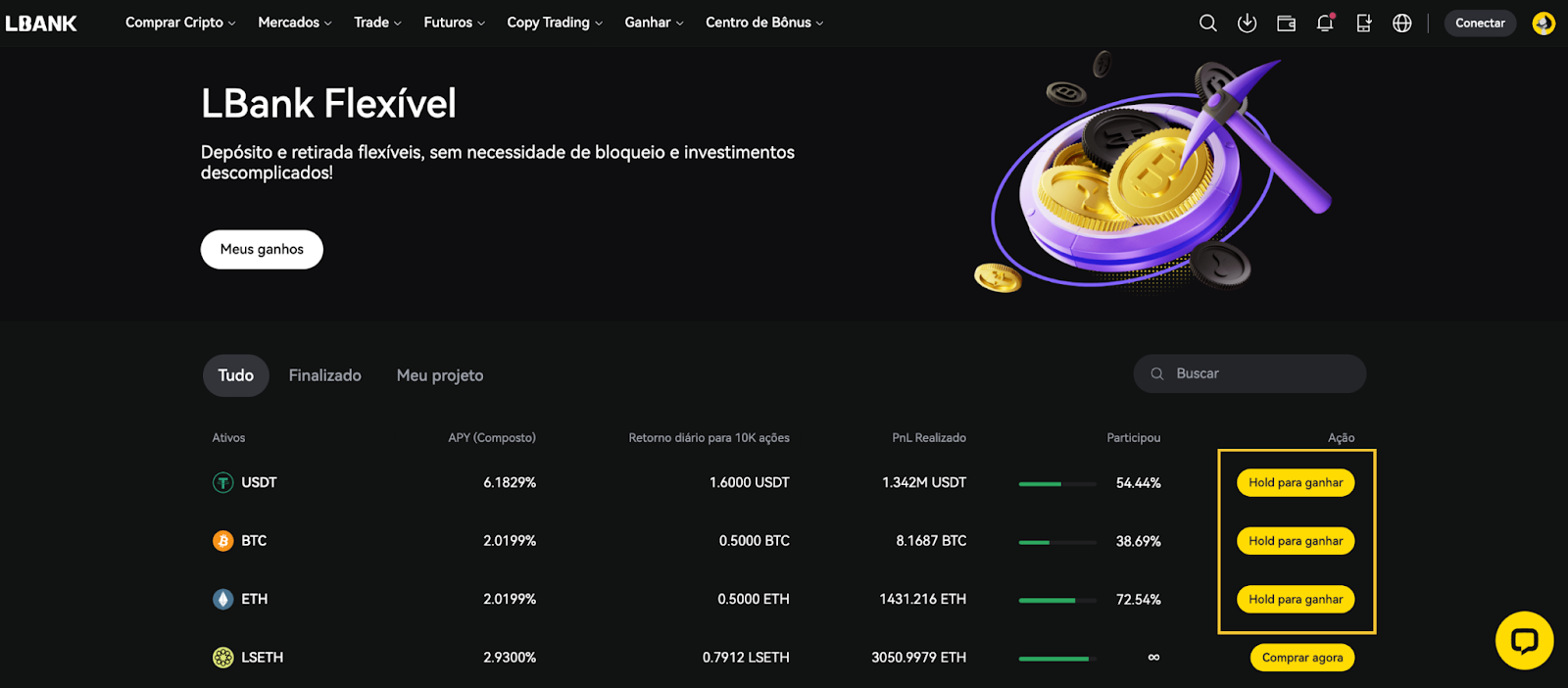1568x688 pixels.
Task: Focus the Buscar search field
Action: point(1249,373)
